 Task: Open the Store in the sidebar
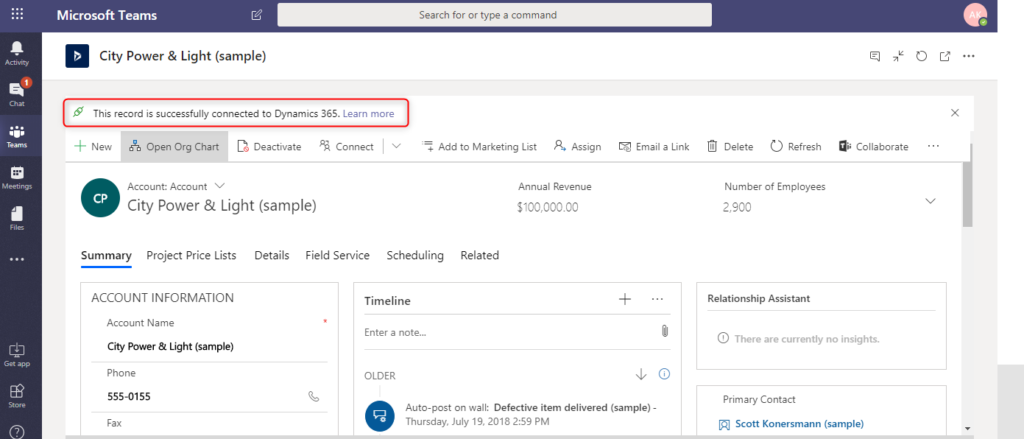(x=17, y=396)
